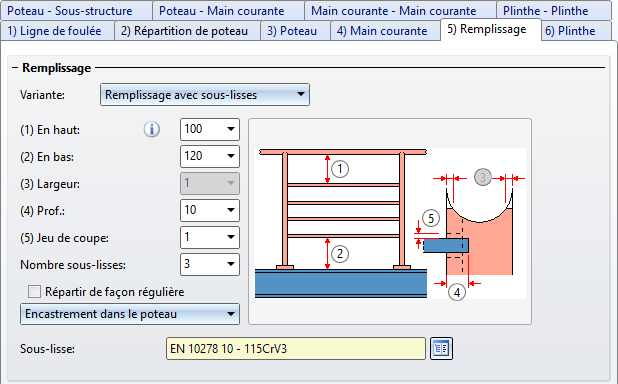Screen dimensions: 618x384
Task: Open the 4) Main courante tab
Action: coord(385,31)
